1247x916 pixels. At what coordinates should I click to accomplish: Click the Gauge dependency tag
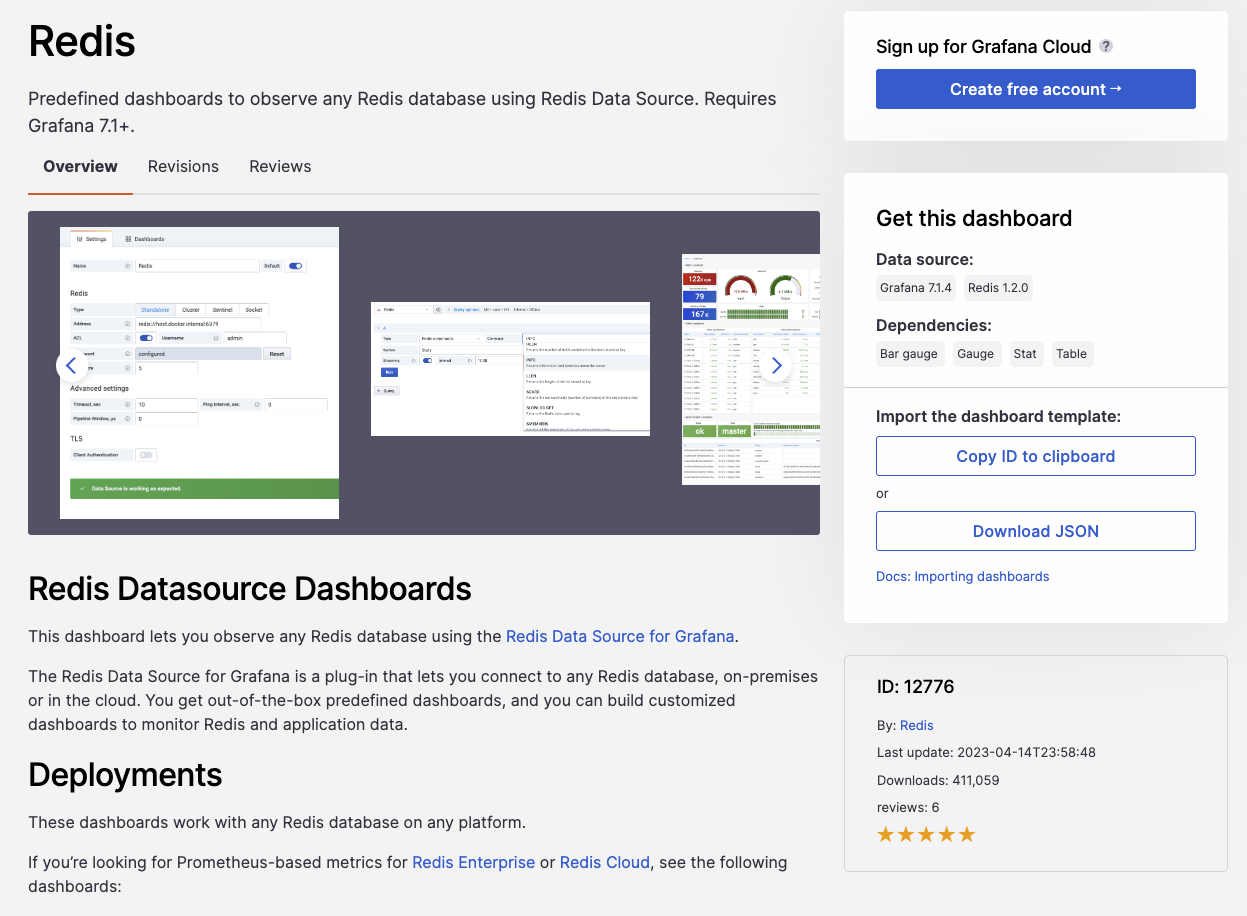pos(975,354)
